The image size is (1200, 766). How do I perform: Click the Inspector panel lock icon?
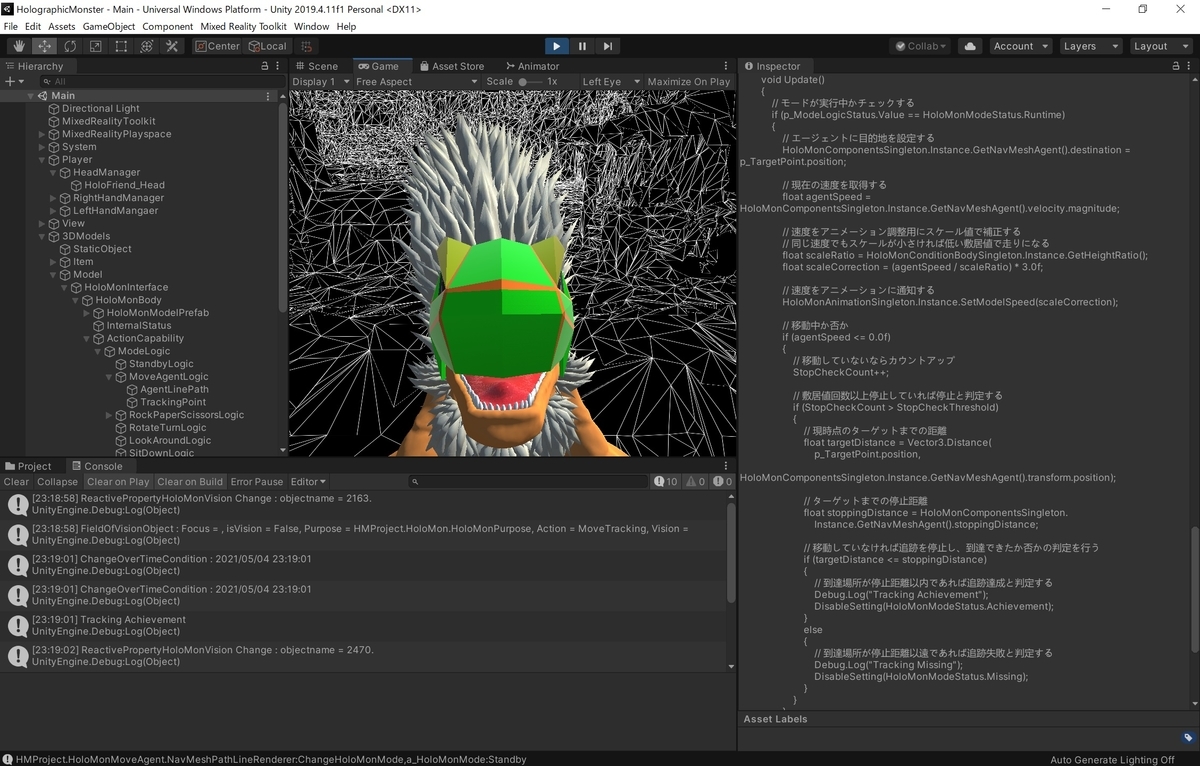click(x=1175, y=66)
